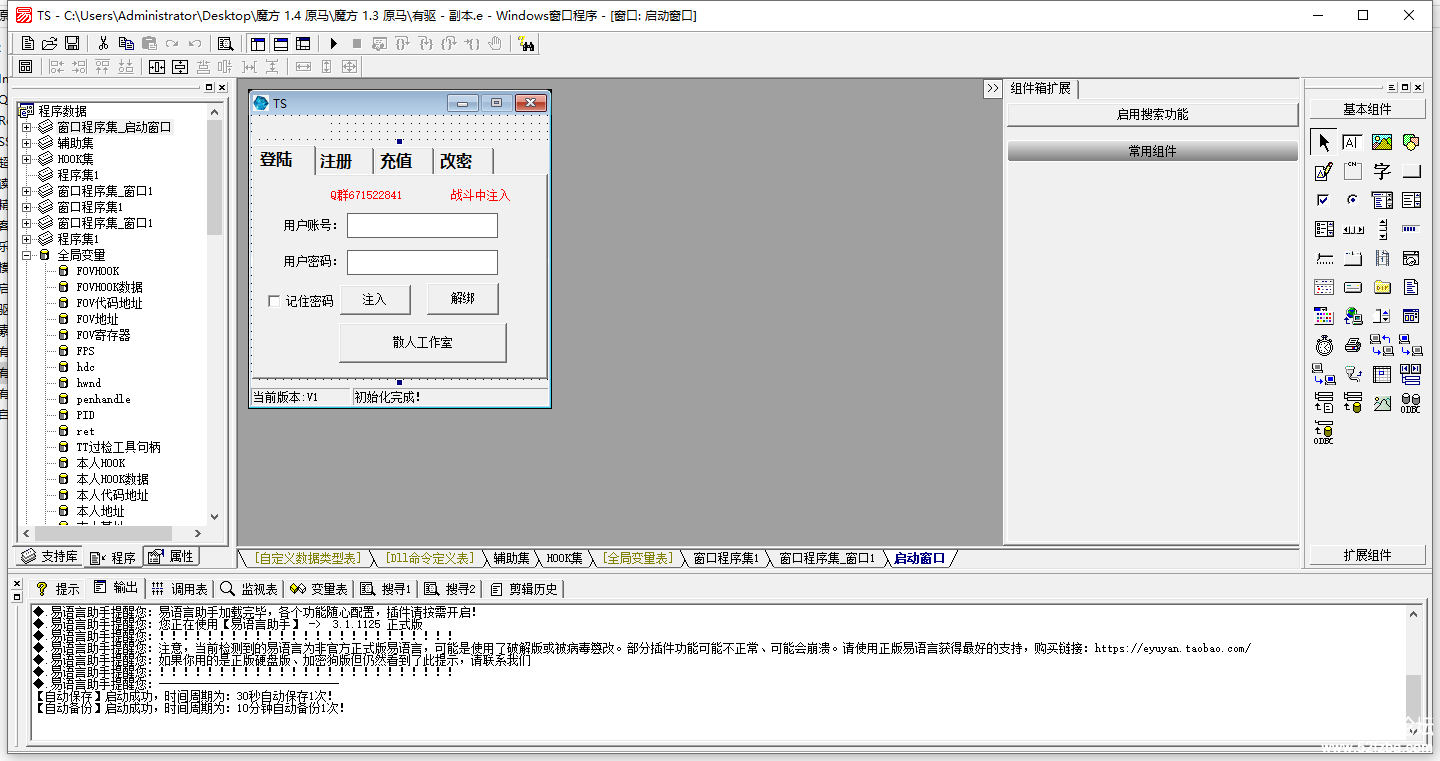Click the center horizontally alignment icon
Image resolution: width=1440 pixels, height=761 pixels.
click(157, 67)
